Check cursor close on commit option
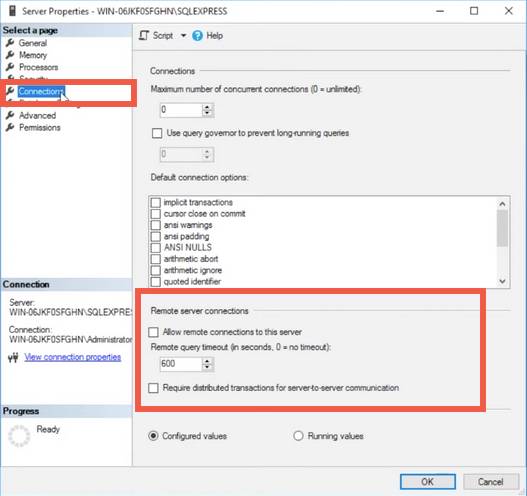527x496 pixels. 155,214
